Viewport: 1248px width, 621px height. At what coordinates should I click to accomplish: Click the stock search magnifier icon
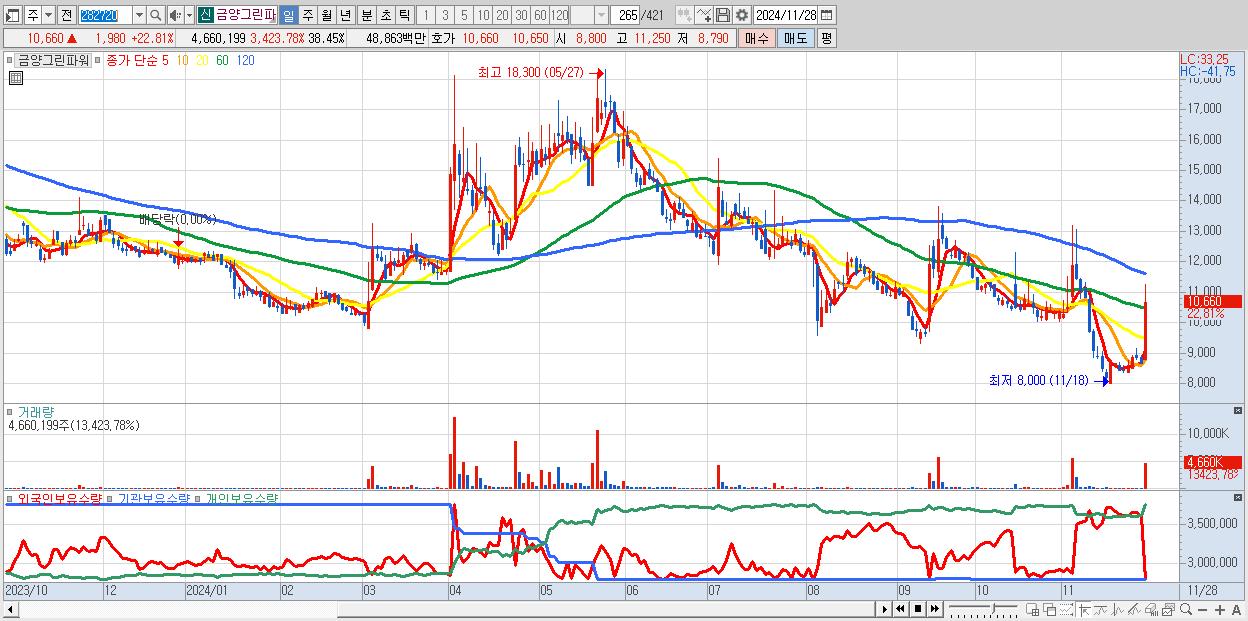point(156,15)
